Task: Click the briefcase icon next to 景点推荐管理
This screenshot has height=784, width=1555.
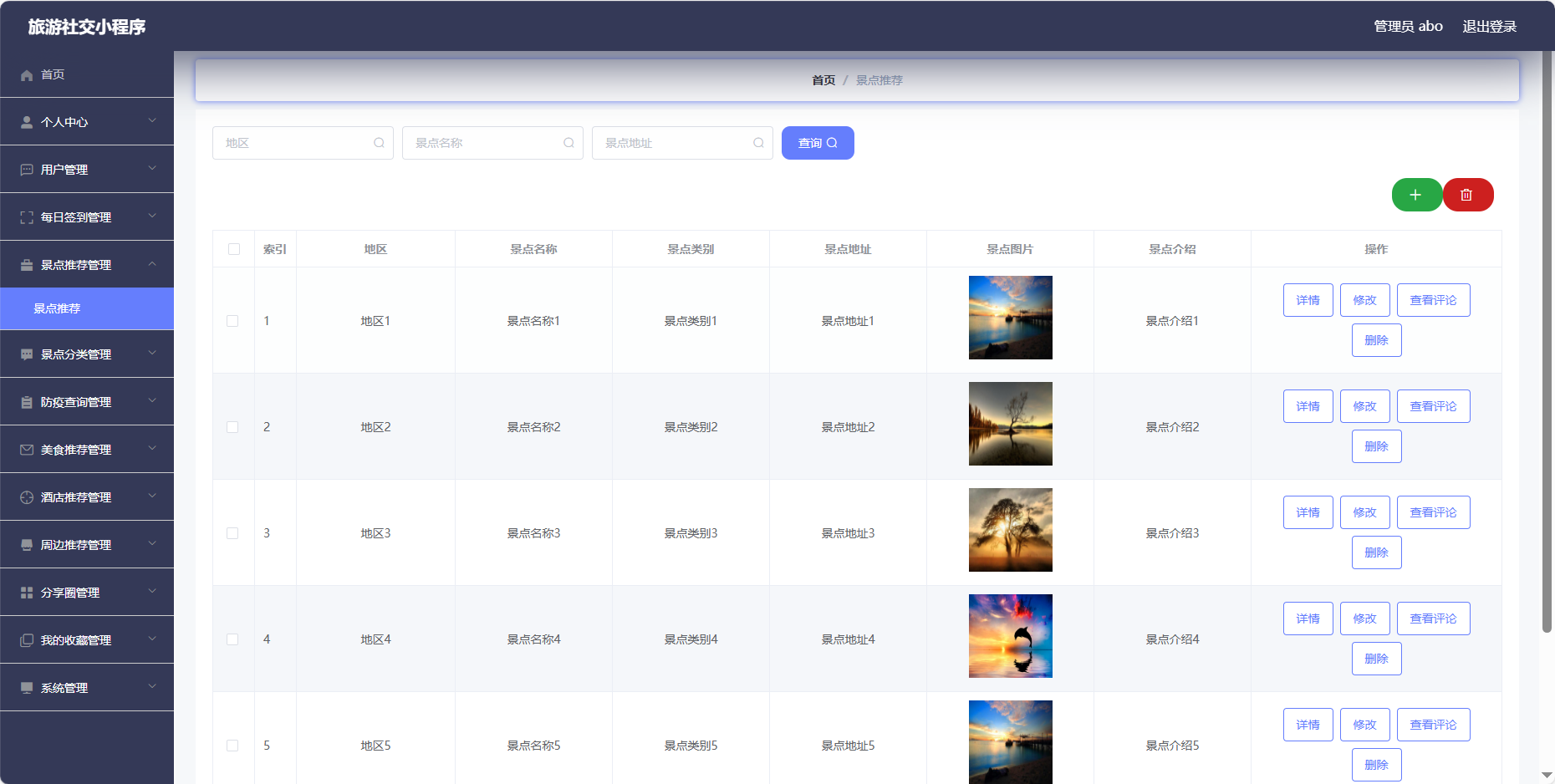Action: (27, 266)
